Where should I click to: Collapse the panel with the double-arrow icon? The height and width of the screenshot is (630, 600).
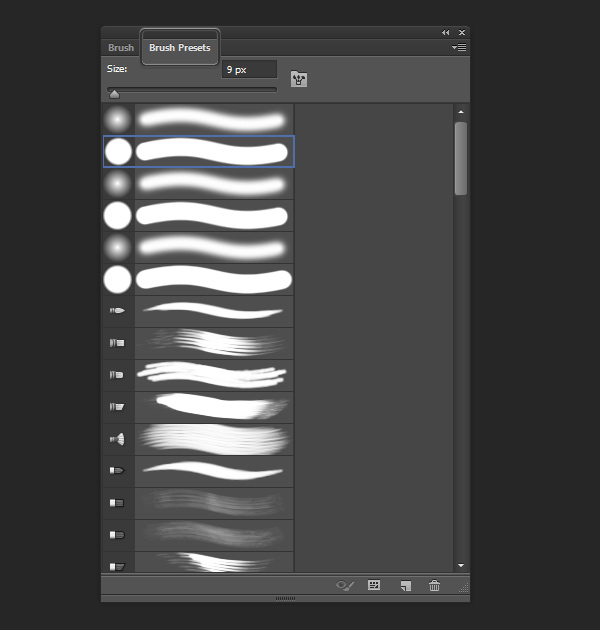click(445, 33)
